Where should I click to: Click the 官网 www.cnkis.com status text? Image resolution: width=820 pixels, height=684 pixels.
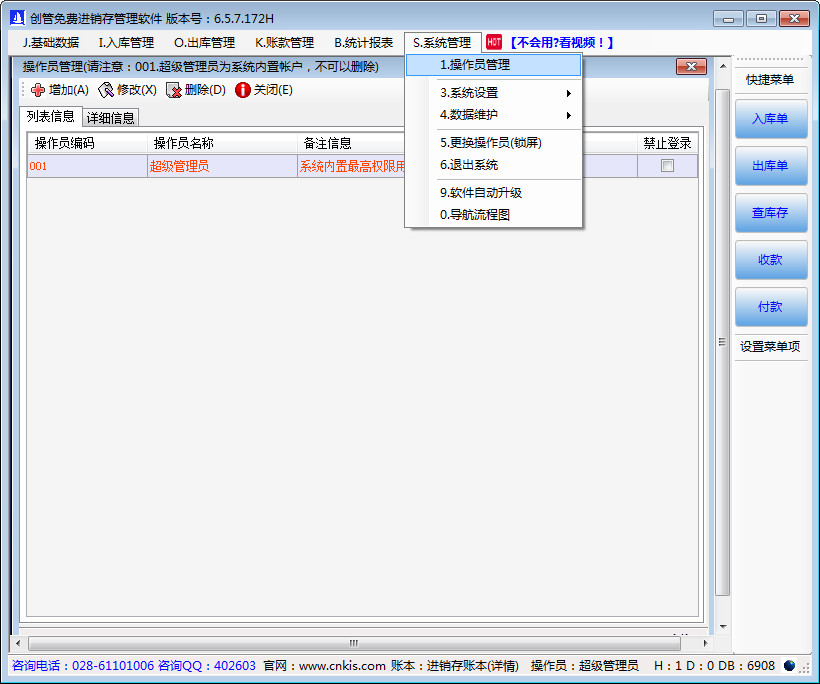[324, 666]
